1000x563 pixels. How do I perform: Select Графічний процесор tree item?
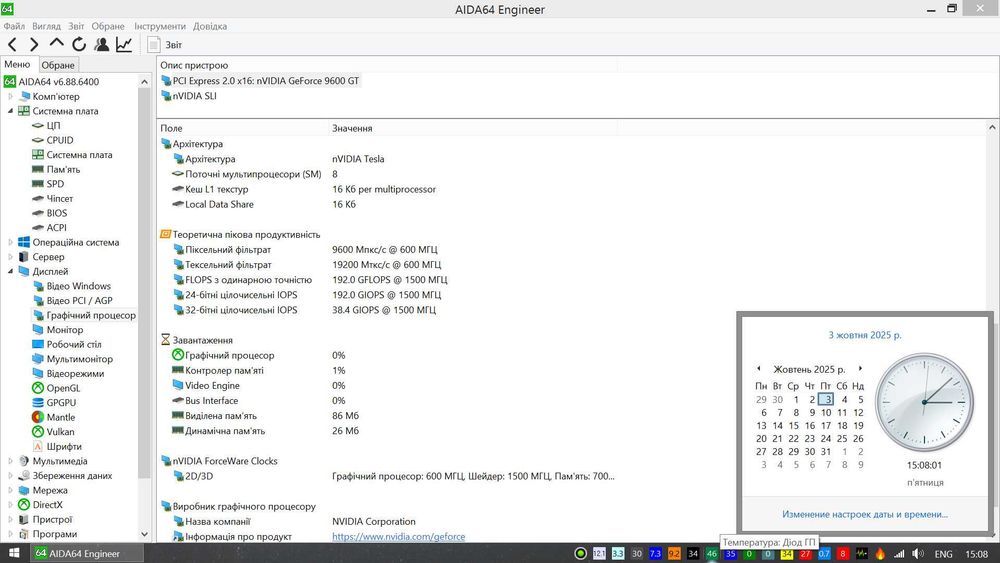(x=91, y=315)
